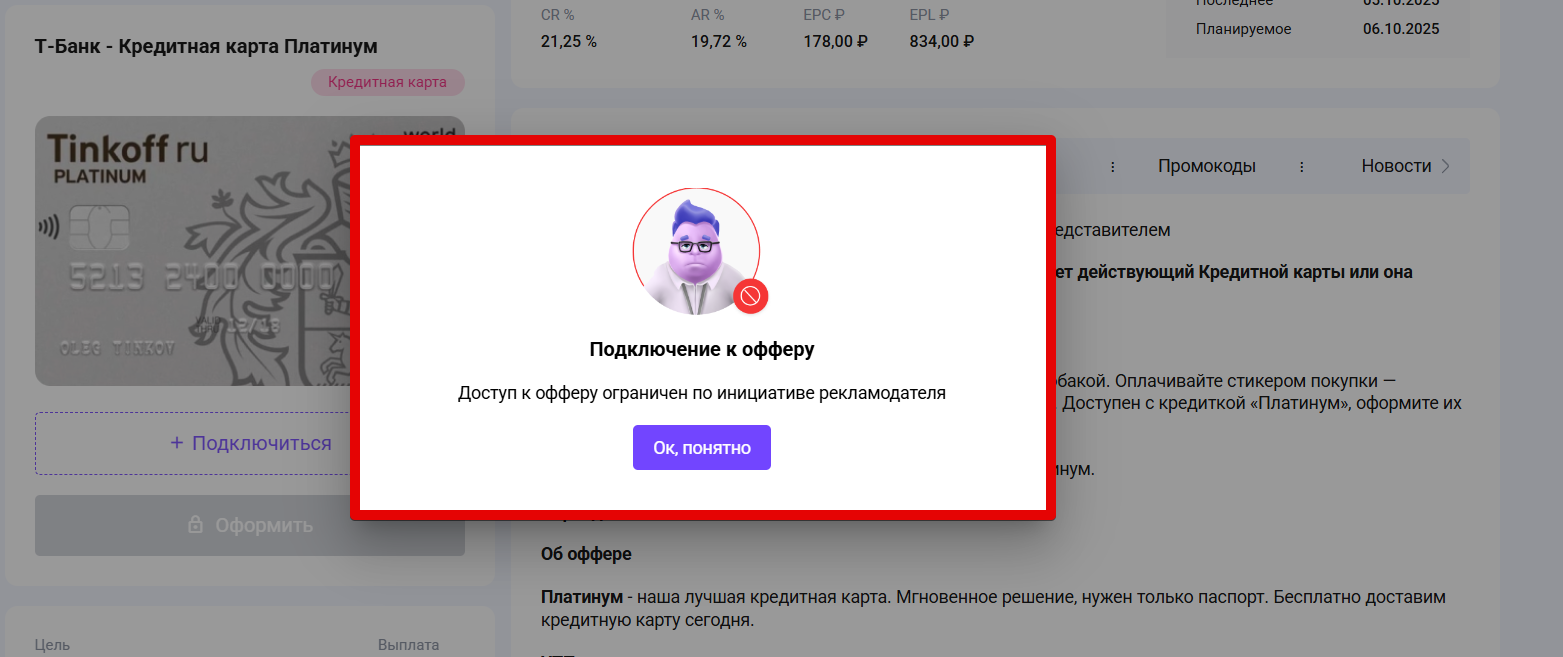
Task: Click the EPL ₽ value 834,00 ₽
Action: (x=942, y=41)
